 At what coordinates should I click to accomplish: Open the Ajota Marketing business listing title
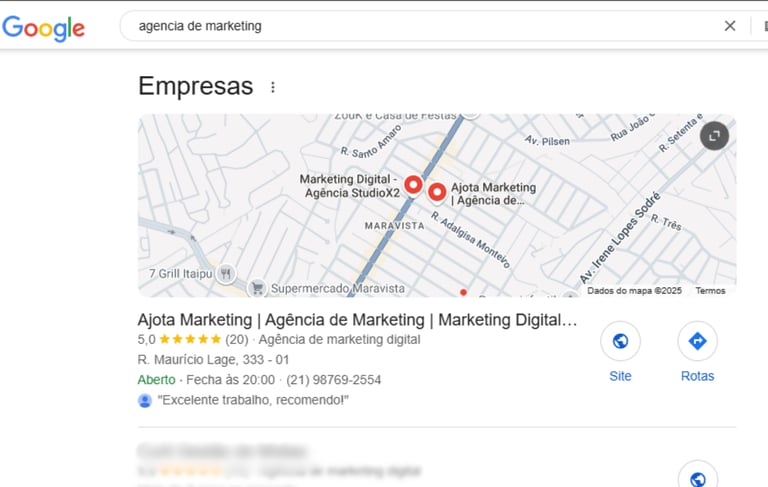358,320
